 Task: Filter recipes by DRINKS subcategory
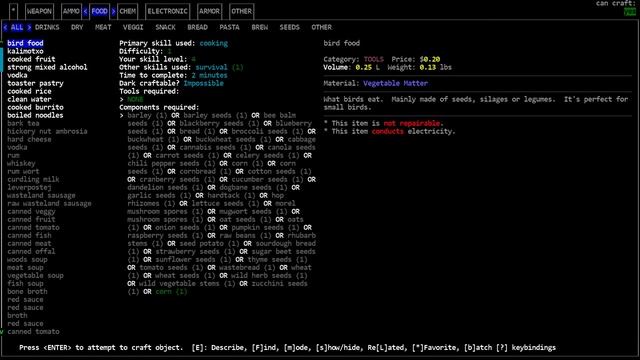click(x=47, y=27)
